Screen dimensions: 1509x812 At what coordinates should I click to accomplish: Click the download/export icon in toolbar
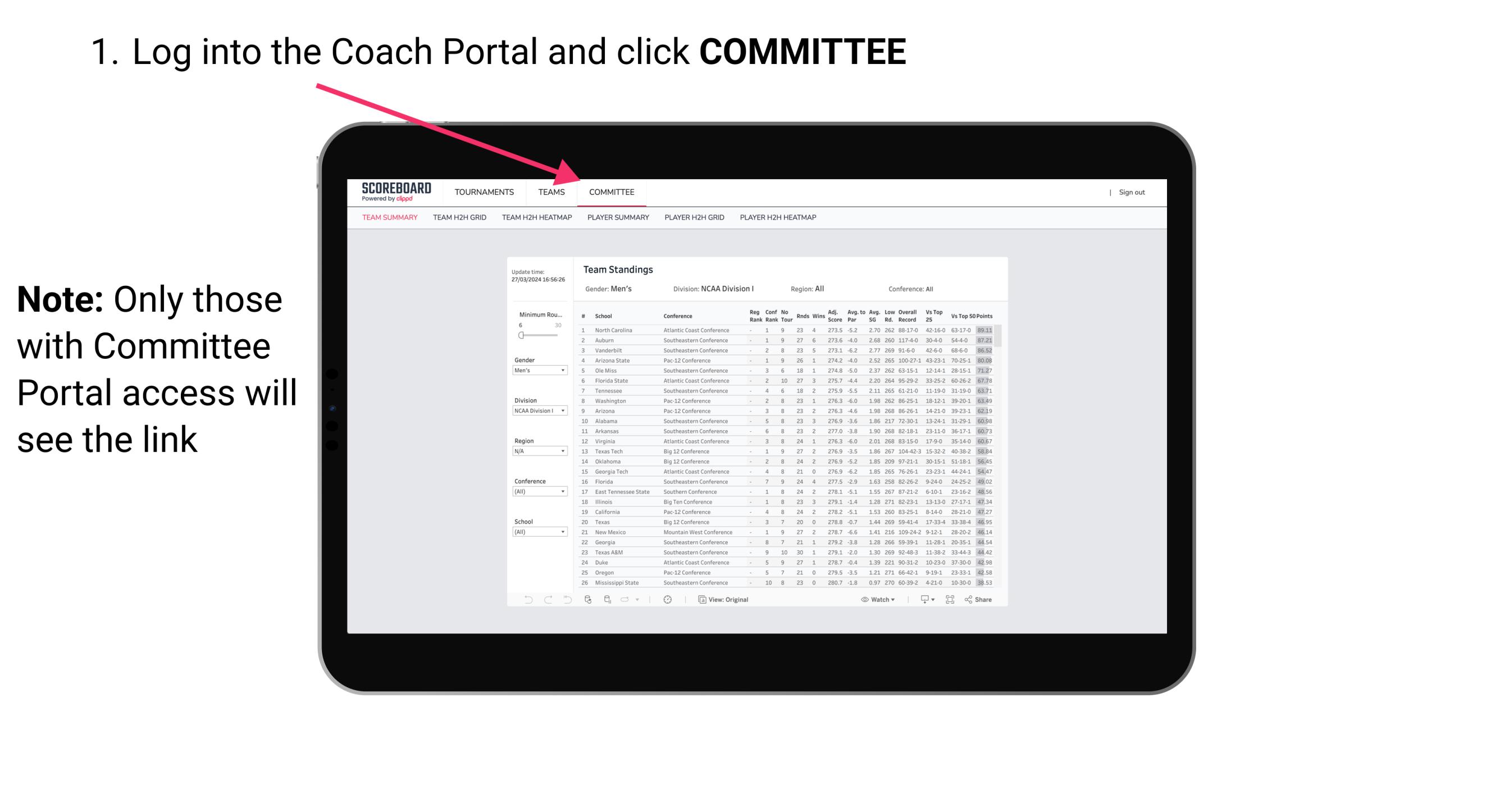click(x=922, y=600)
